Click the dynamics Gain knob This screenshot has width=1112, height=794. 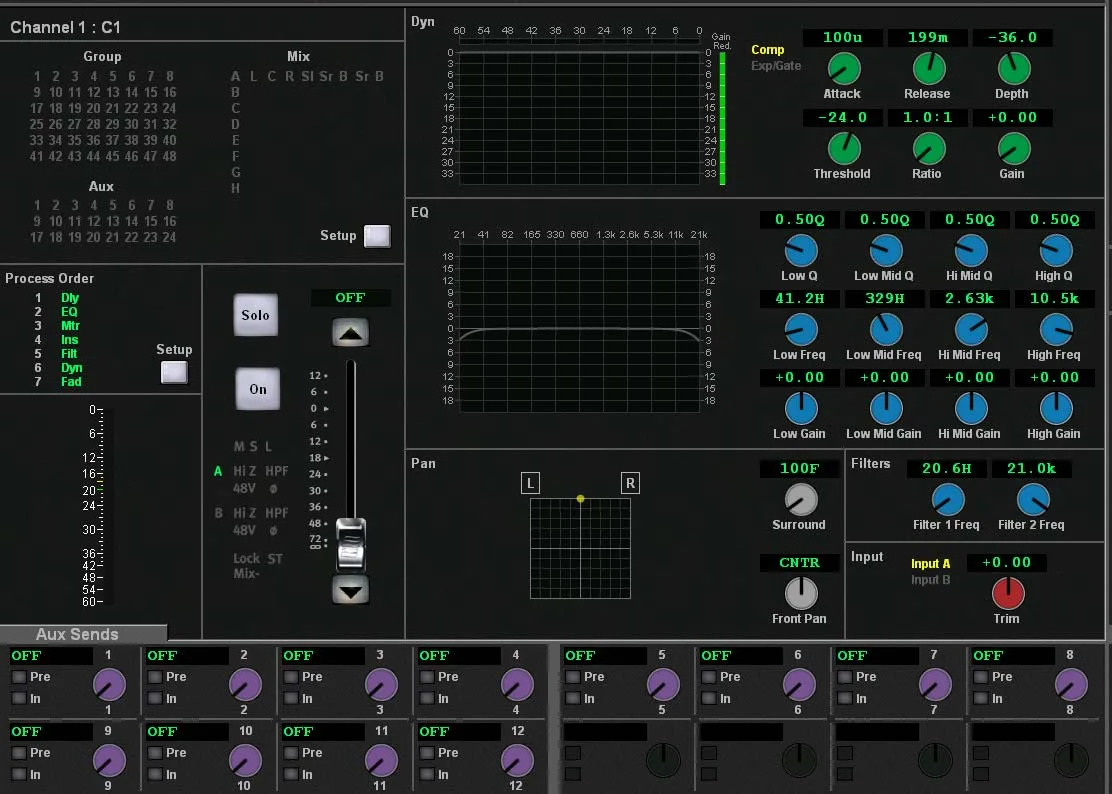pos(1013,149)
